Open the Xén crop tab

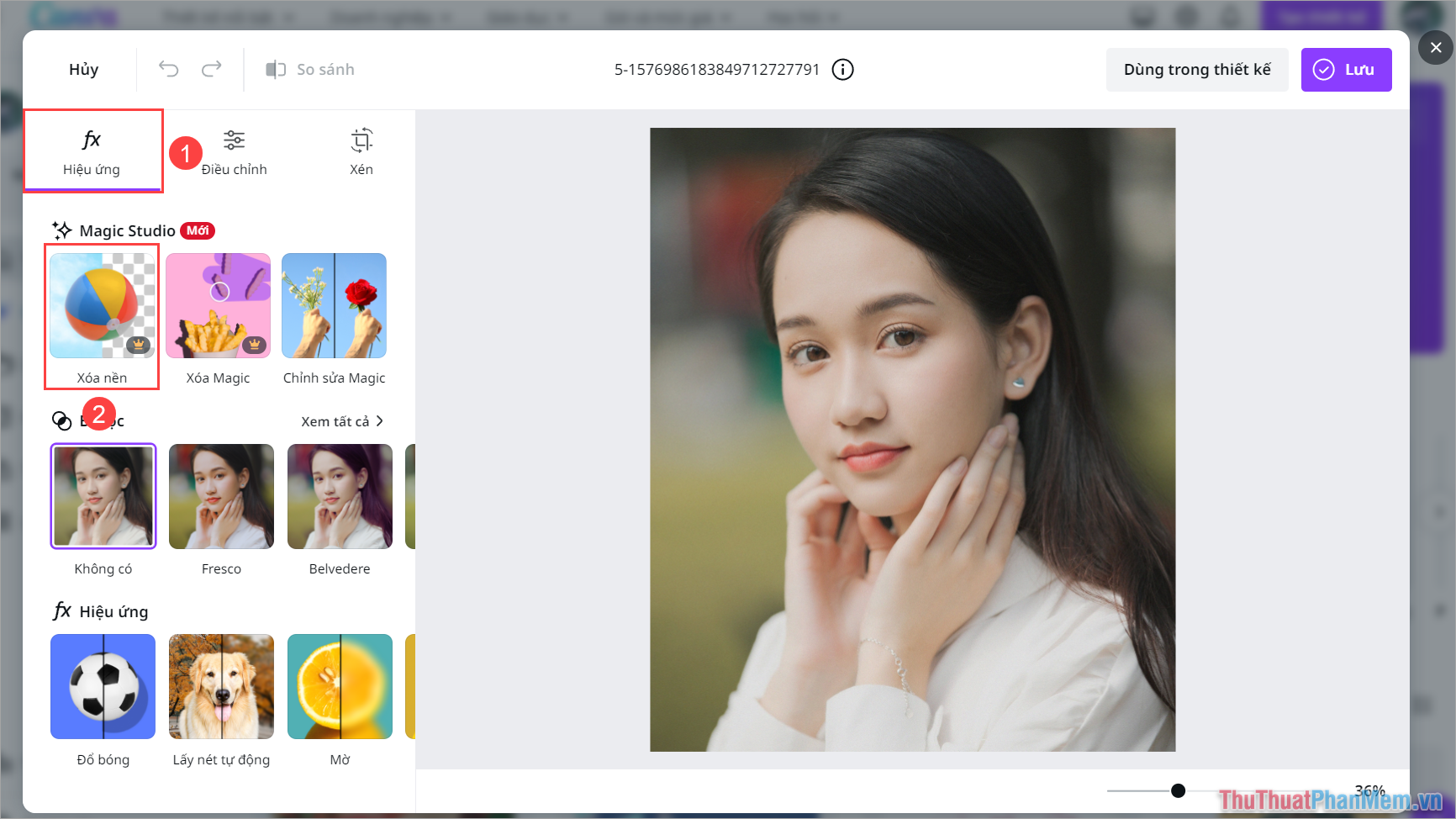[361, 151]
